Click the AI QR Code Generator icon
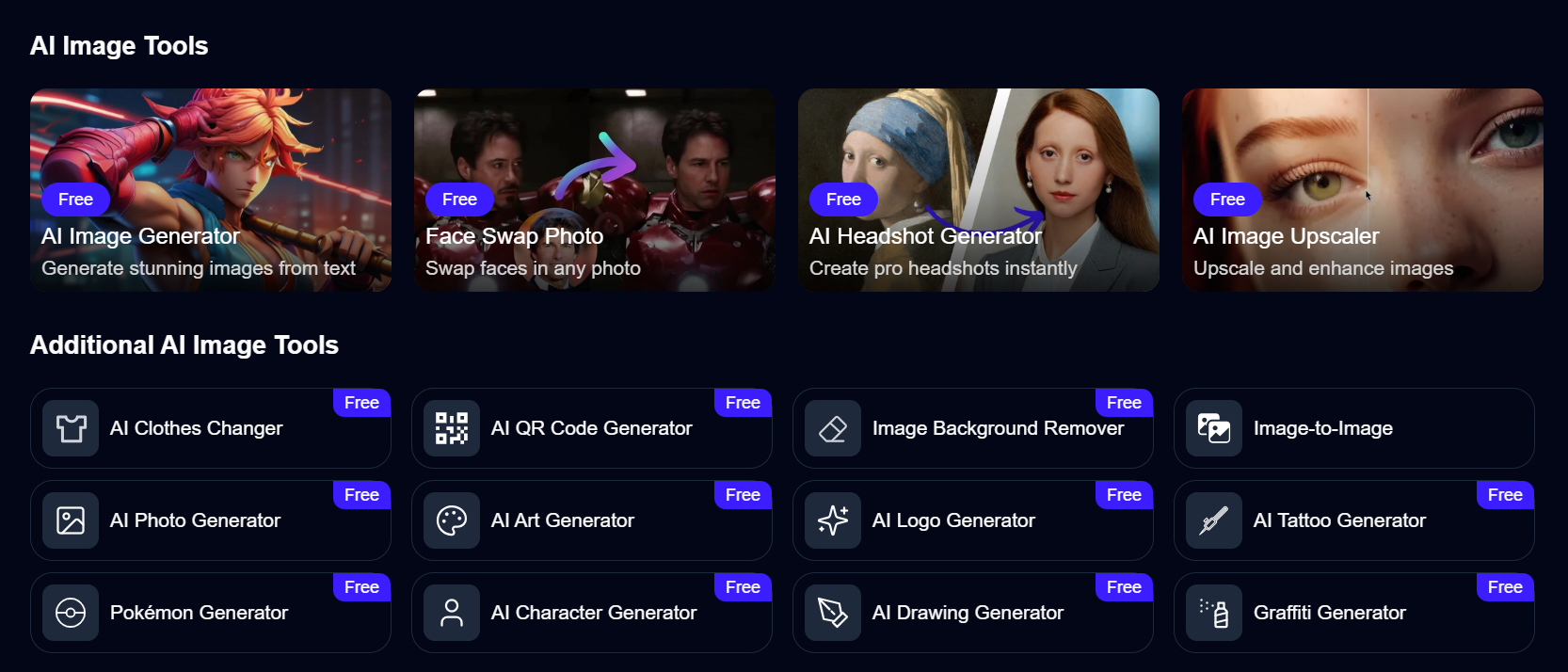 coord(452,428)
